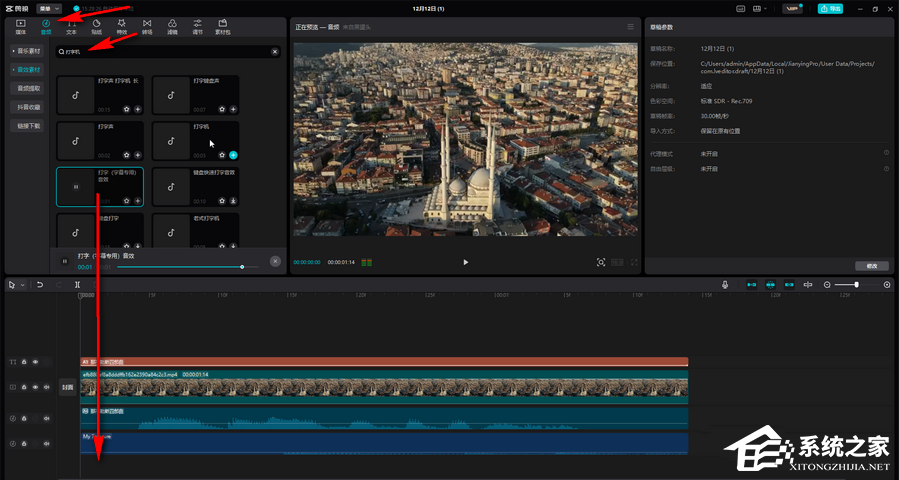Mute the main video track audio
Screen dimensions: 899x480
point(47,386)
